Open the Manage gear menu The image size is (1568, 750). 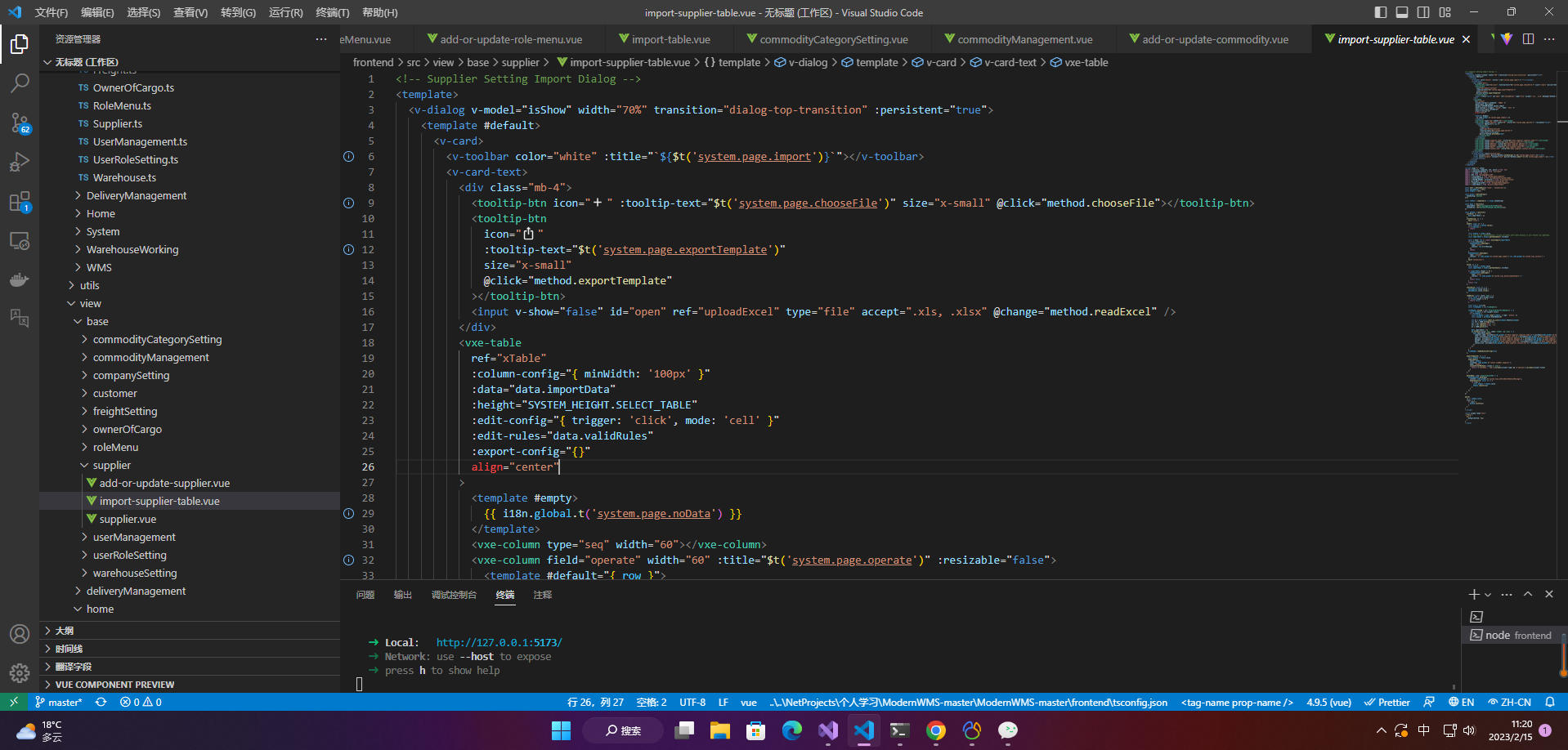point(20,672)
